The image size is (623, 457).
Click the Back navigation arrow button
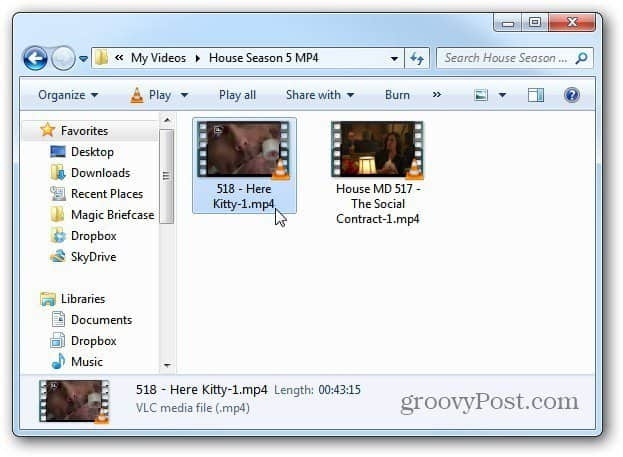(36, 58)
